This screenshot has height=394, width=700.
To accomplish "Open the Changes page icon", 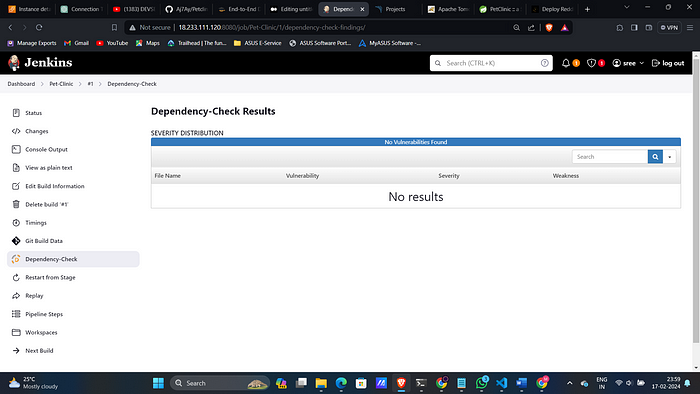I will point(16,131).
